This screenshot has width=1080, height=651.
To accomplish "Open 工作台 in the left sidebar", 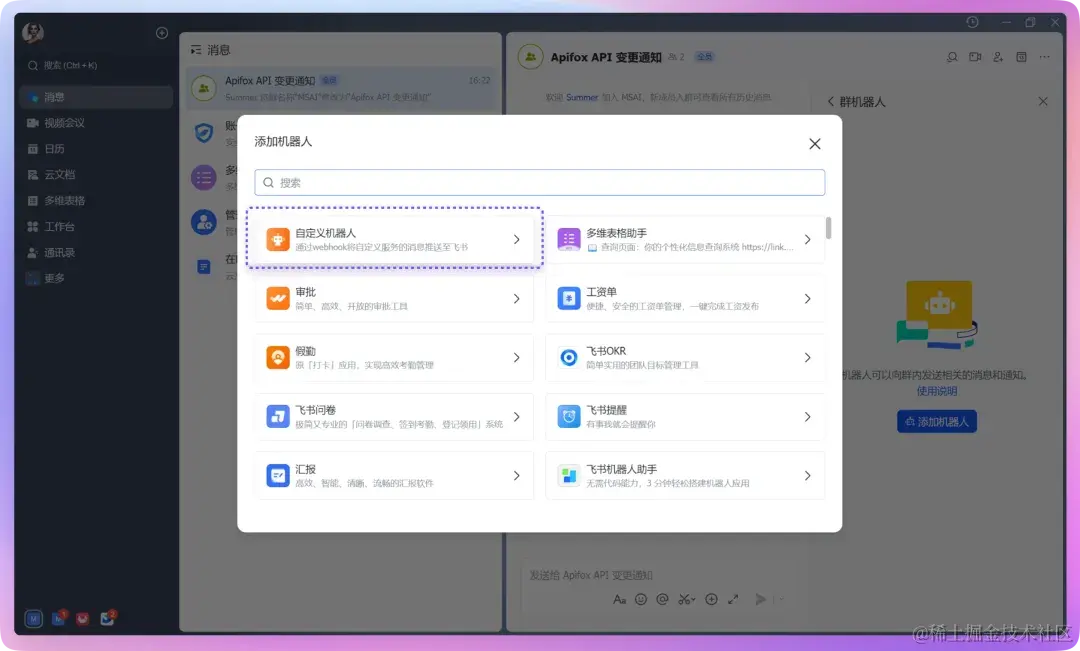I will [96, 227].
